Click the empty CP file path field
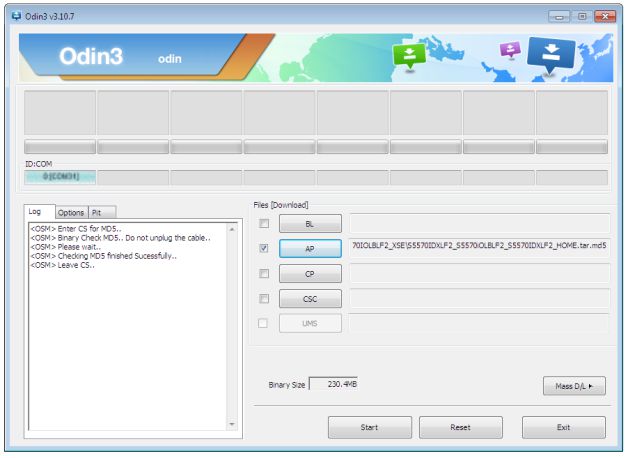Screen dimensions: 629x458 coord(479,274)
